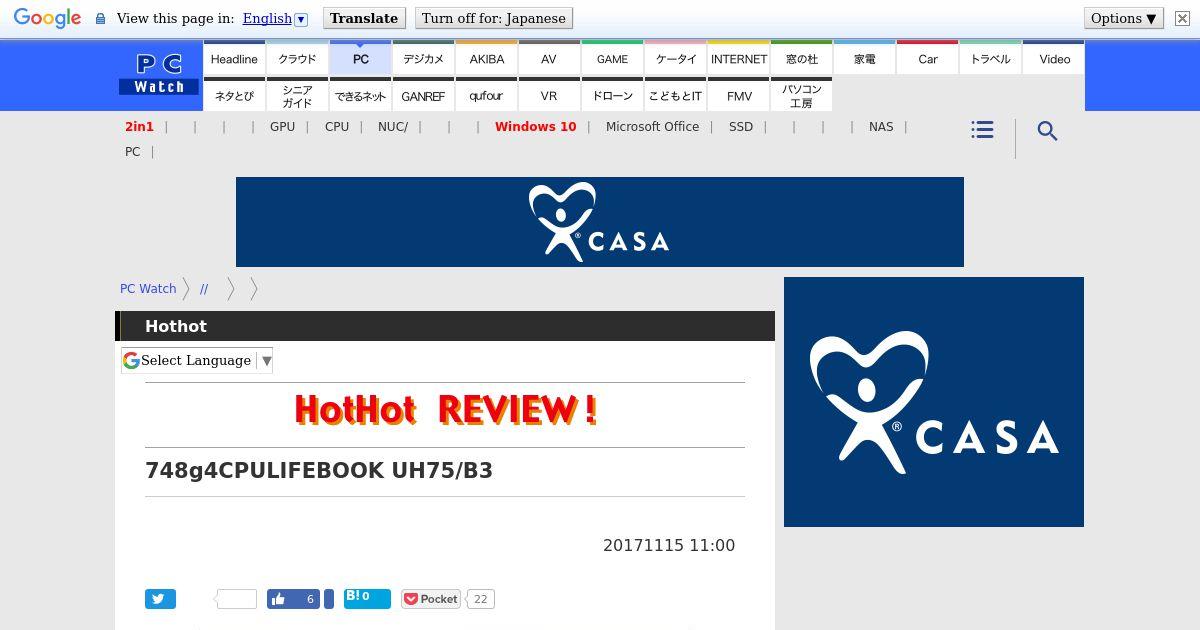Click the NAS topic link
The height and width of the screenshot is (630, 1200).
coord(881,126)
